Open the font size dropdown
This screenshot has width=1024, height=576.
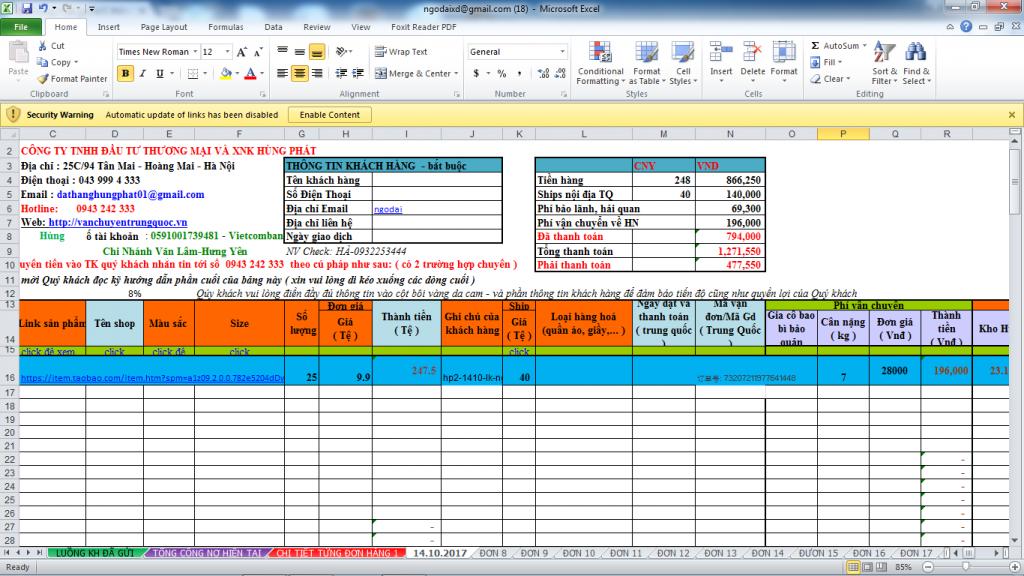pos(227,52)
